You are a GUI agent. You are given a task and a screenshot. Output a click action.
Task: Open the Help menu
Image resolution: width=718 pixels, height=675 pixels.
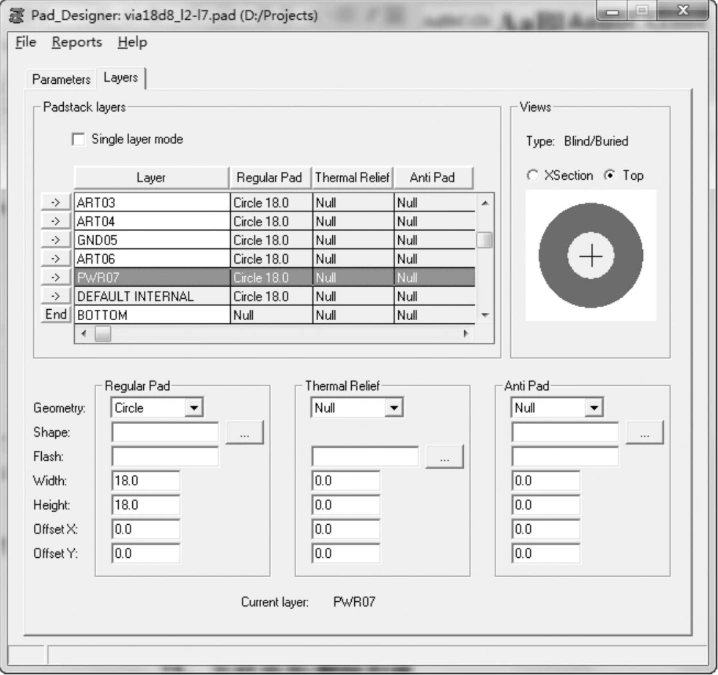132,42
